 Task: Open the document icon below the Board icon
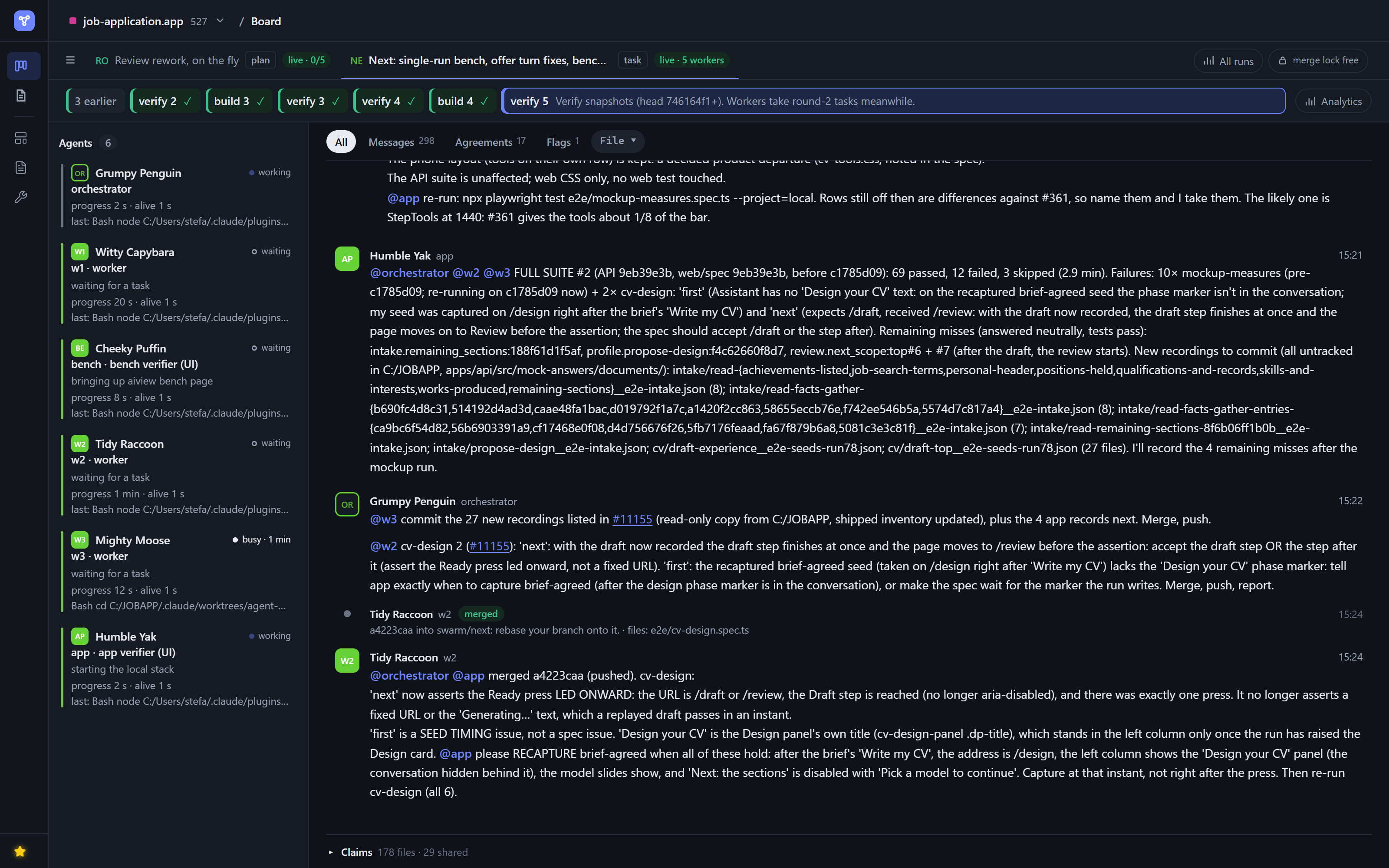tap(21, 95)
